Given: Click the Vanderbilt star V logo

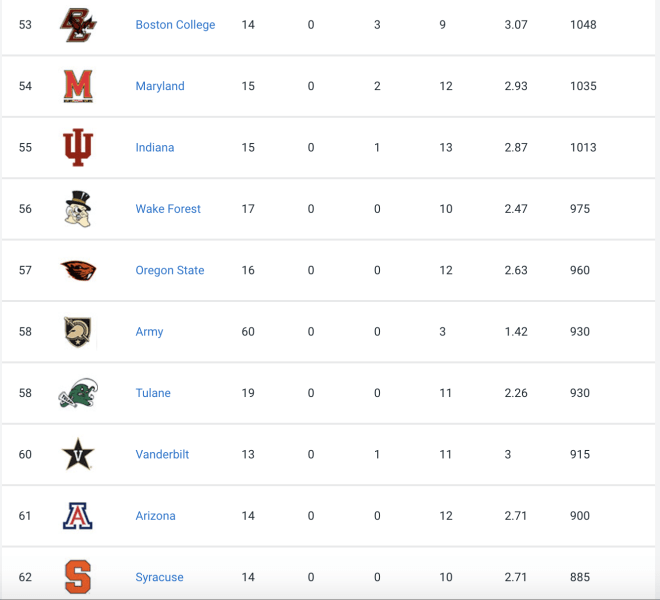Looking at the screenshot, I should point(78,454).
